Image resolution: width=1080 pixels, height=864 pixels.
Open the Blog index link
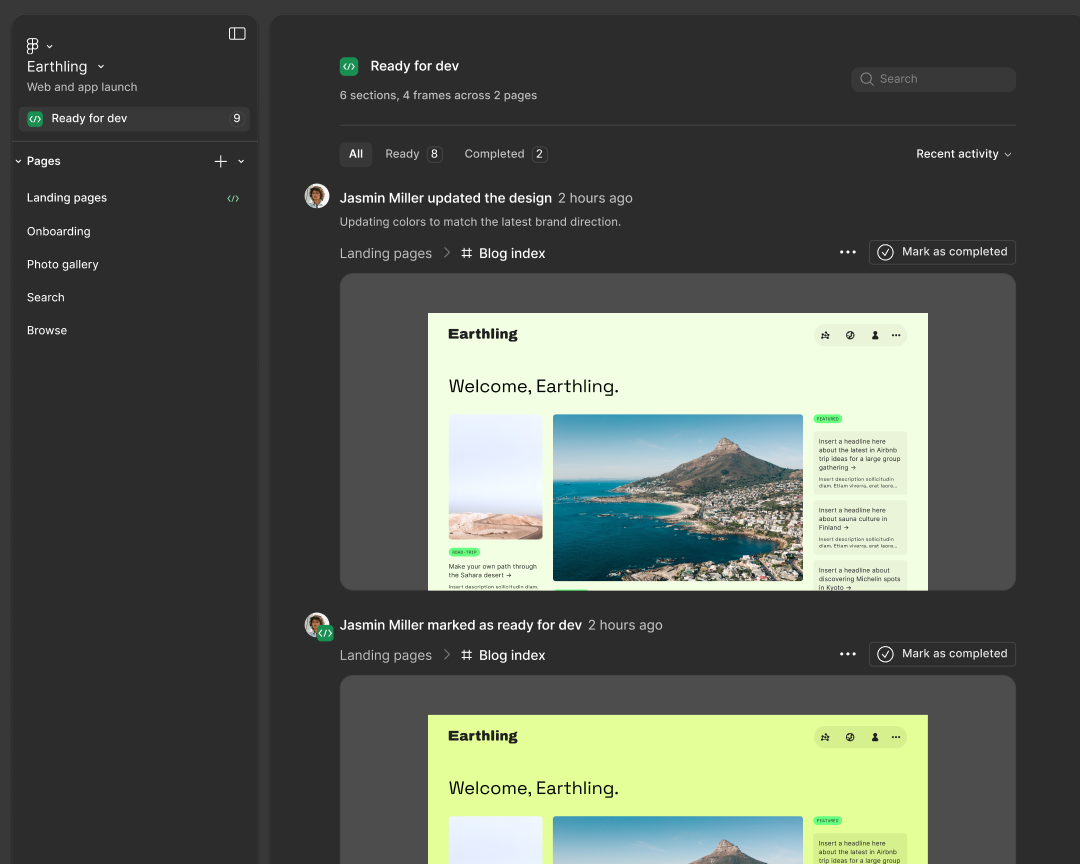point(512,253)
